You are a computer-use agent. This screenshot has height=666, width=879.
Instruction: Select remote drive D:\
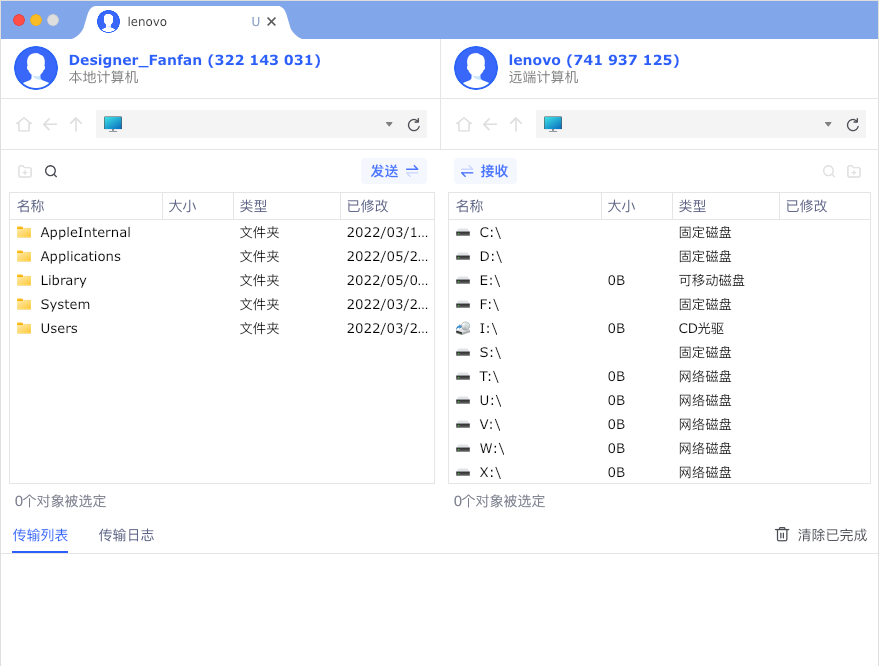click(659, 256)
